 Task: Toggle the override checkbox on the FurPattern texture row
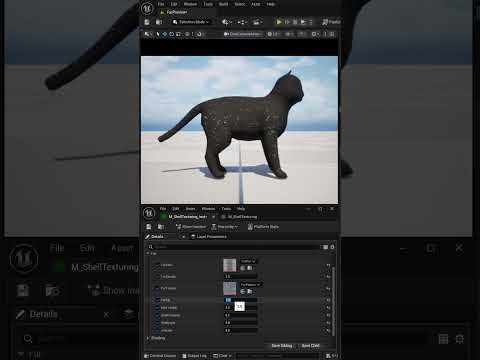point(156,288)
